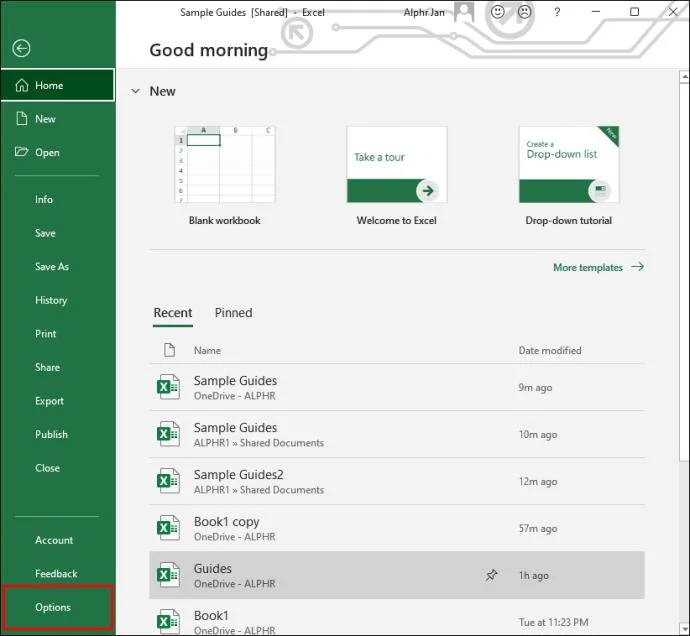This screenshot has width=690, height=636.
Task: Click the file icon in list header
Action: [169, 350]
